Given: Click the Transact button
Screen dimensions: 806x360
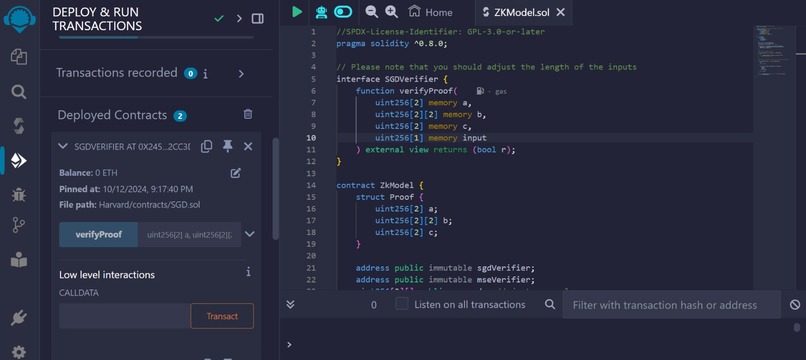Looking at the screenshot, I should click(222, 316).
